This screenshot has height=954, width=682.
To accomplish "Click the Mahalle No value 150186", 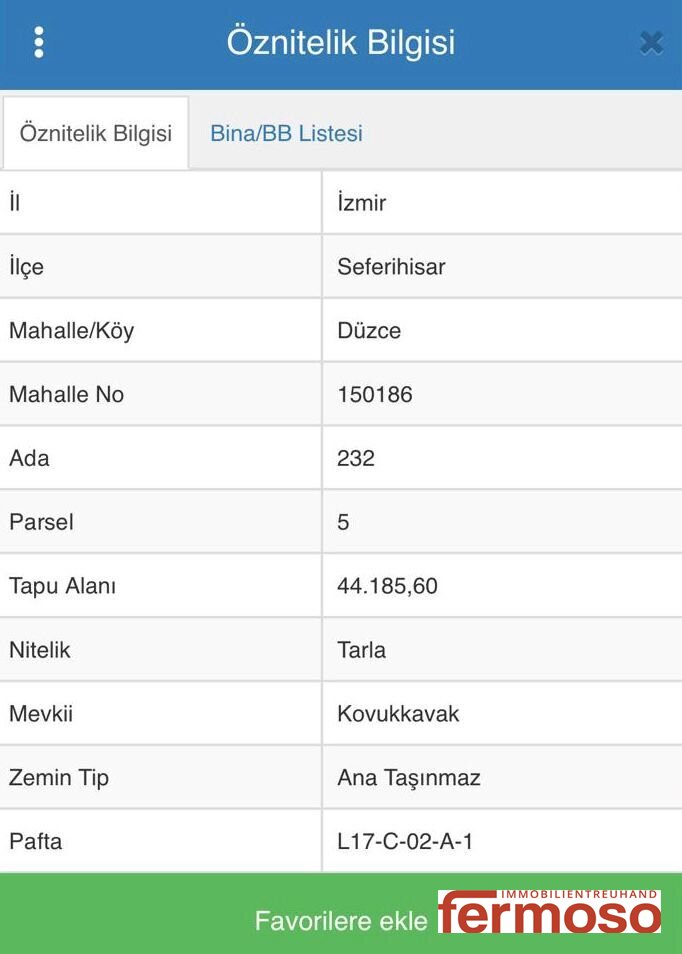I will pos(375,395).
